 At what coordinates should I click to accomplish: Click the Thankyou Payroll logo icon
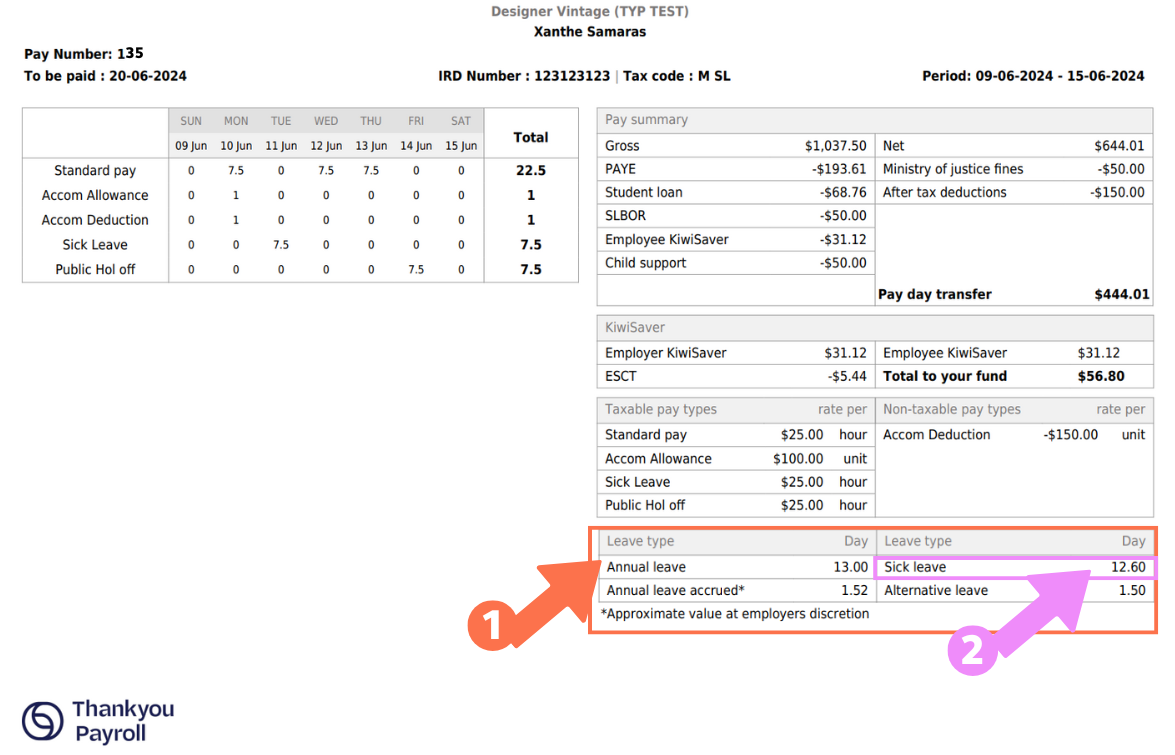(43, 719)
